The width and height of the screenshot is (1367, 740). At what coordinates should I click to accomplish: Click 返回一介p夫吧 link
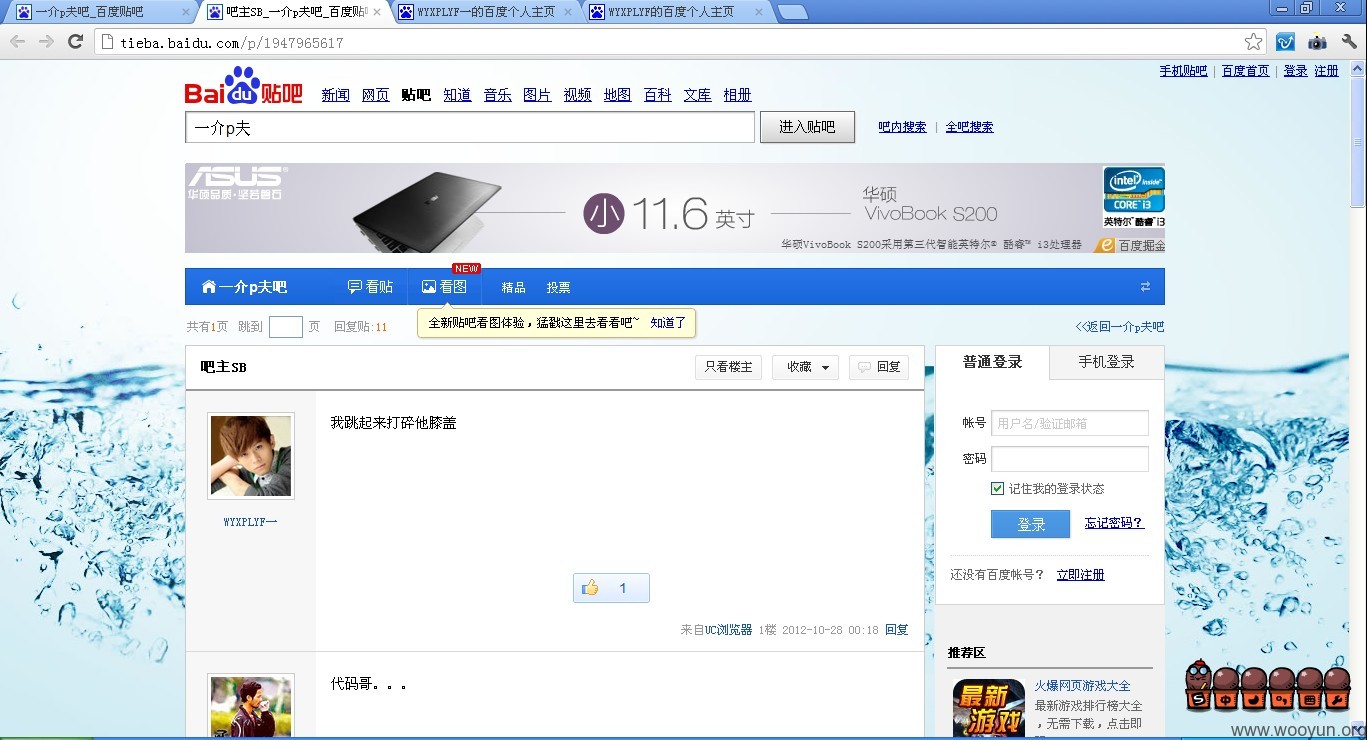1120,327
